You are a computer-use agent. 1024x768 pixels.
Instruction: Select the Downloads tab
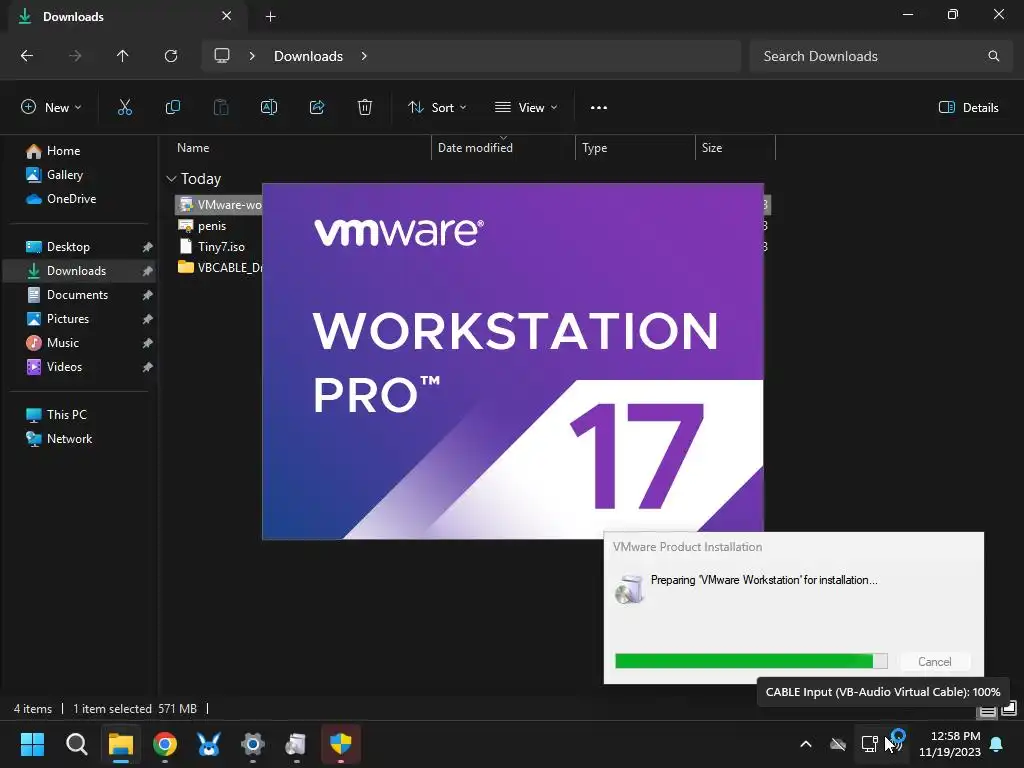click(127, 16)
